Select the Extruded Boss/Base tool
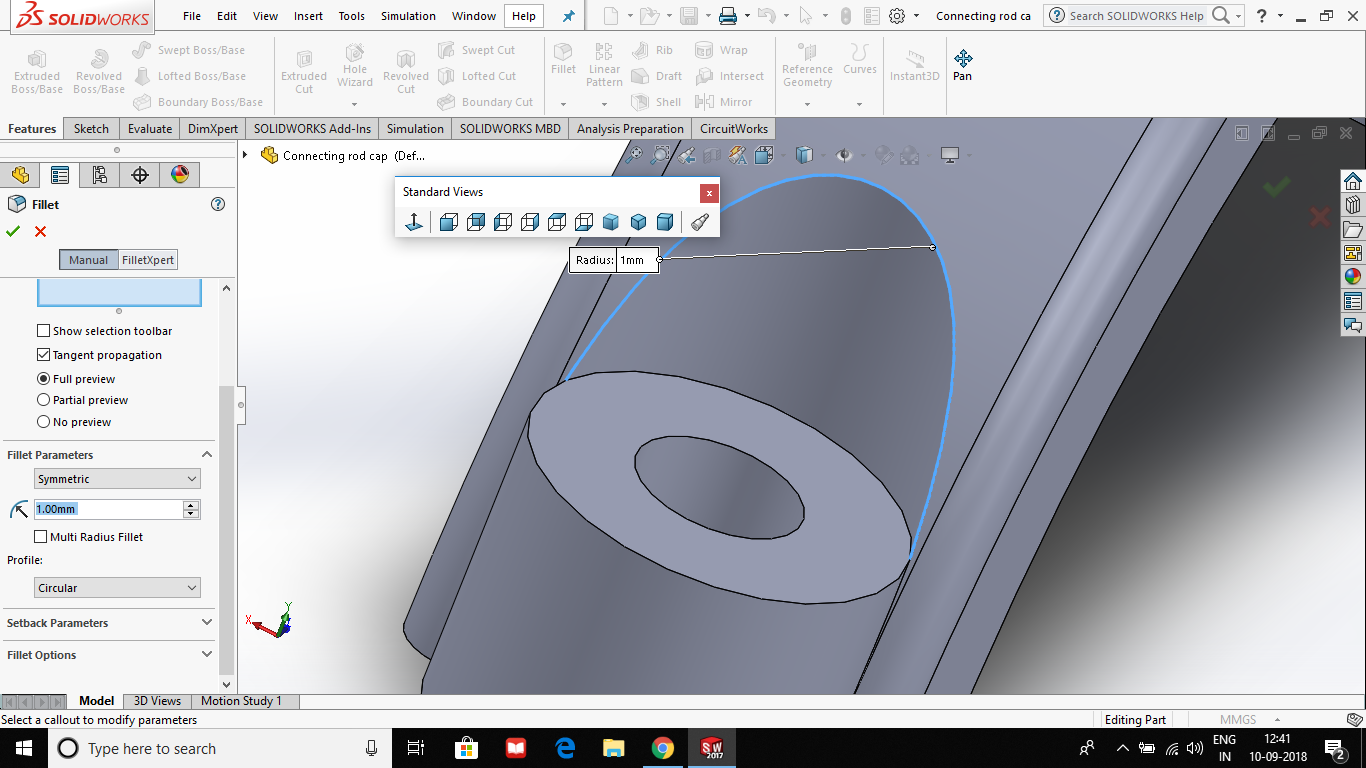The height and width of the screenshot is (768, 1366). 36,70
